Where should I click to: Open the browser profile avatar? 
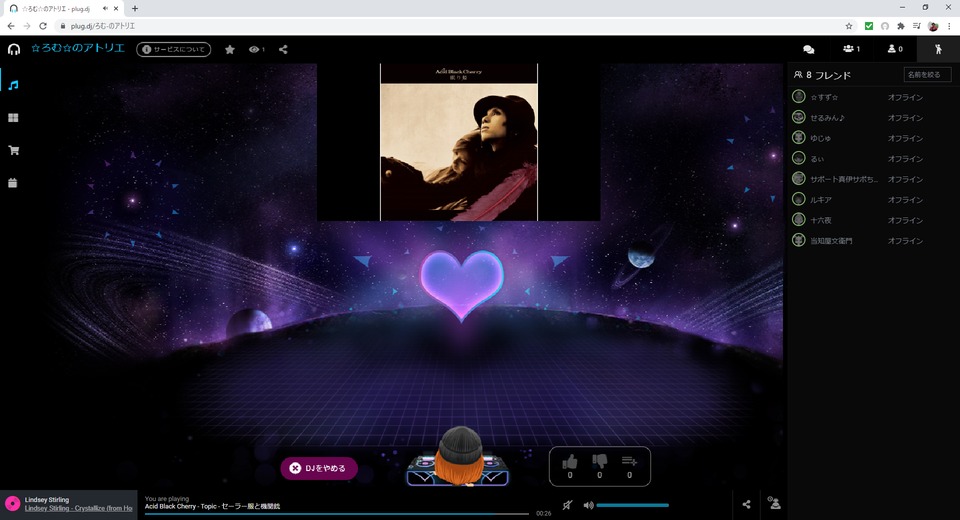pos(933,26)
